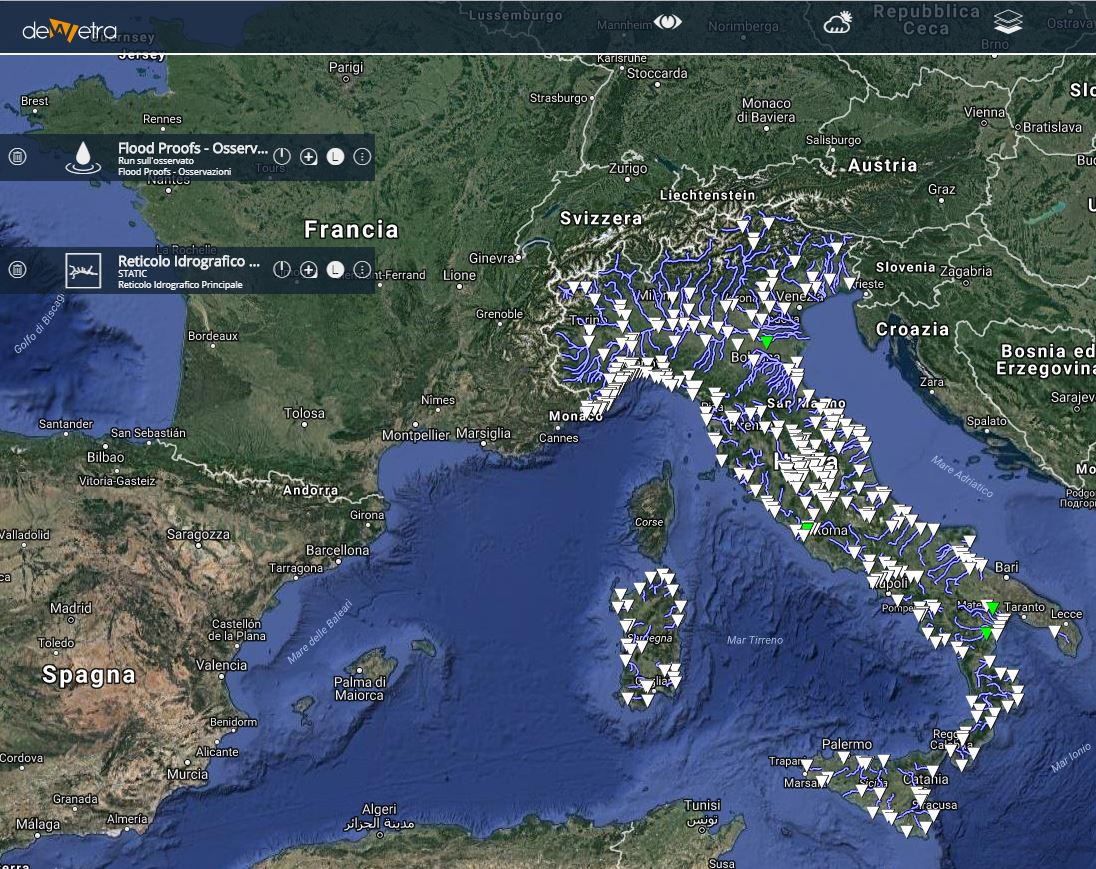The image size is (1096, 869).
Task: Click the plus icon on Reticolo Idrografico layer
Action: 308,270
